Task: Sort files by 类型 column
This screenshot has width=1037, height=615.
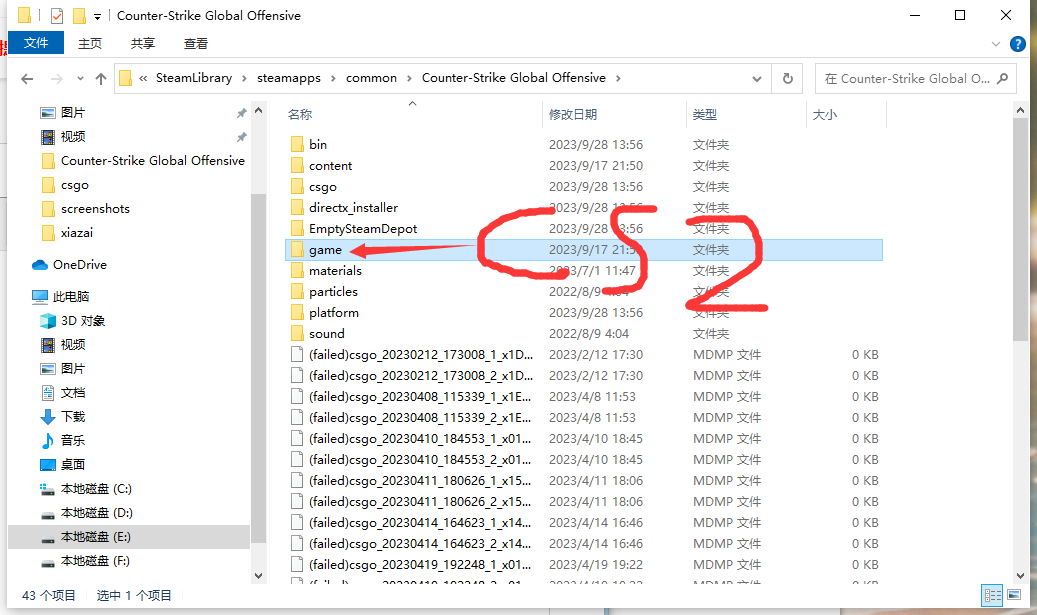Action: 704,114
